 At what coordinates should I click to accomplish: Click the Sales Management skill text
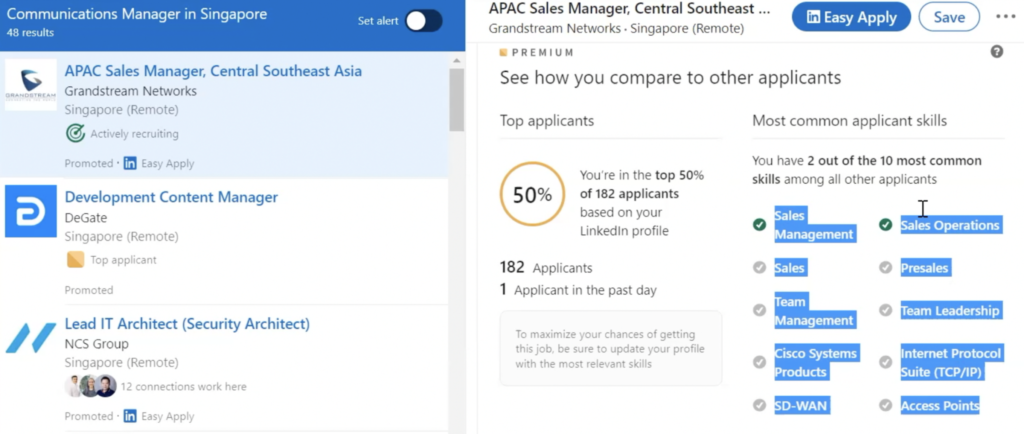[x=814, y=225]
